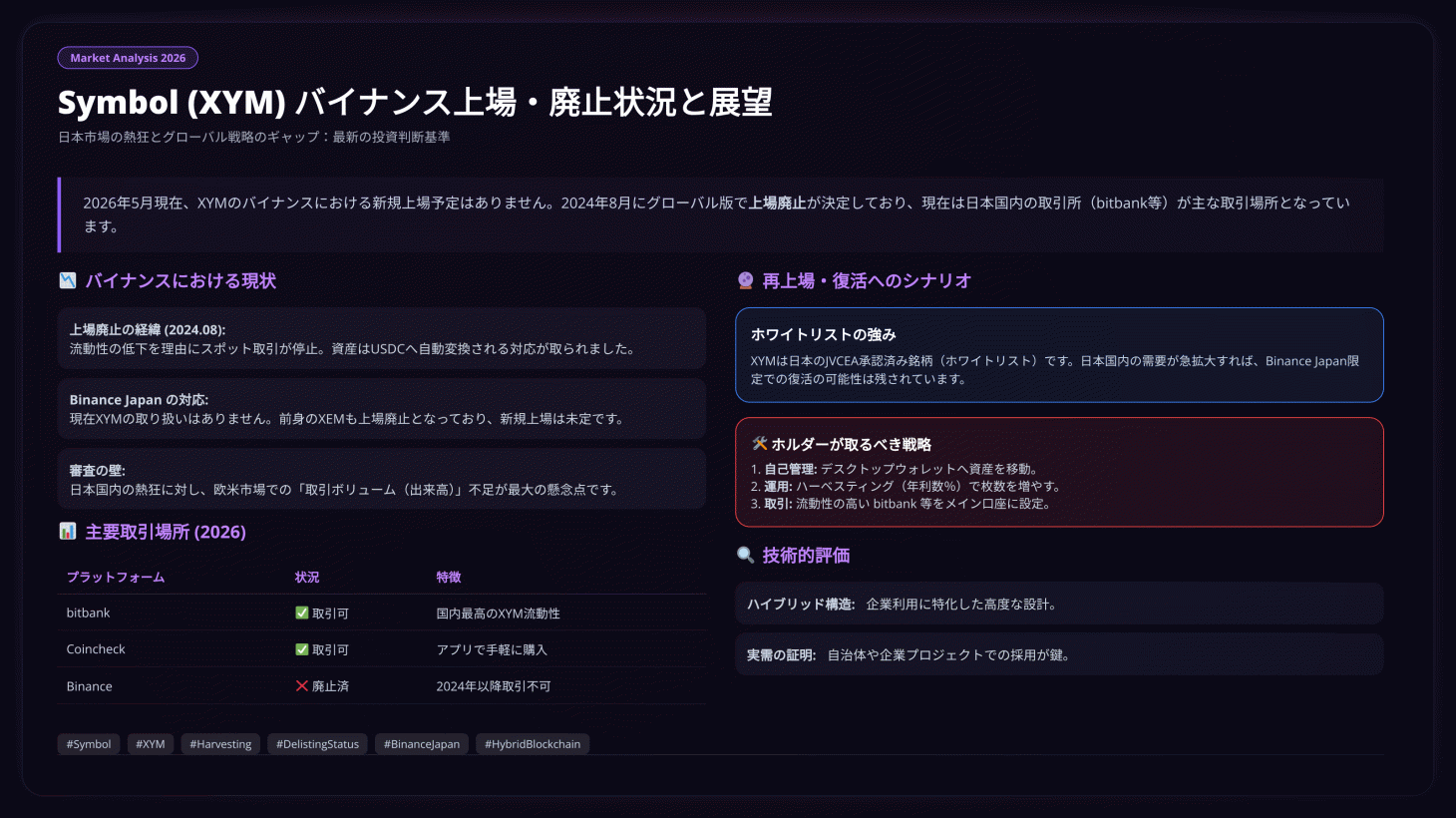This screenshot has height=818, width=1456.
Task: Click the green check icon in bitbank row
Action: [x=302, y=613]
